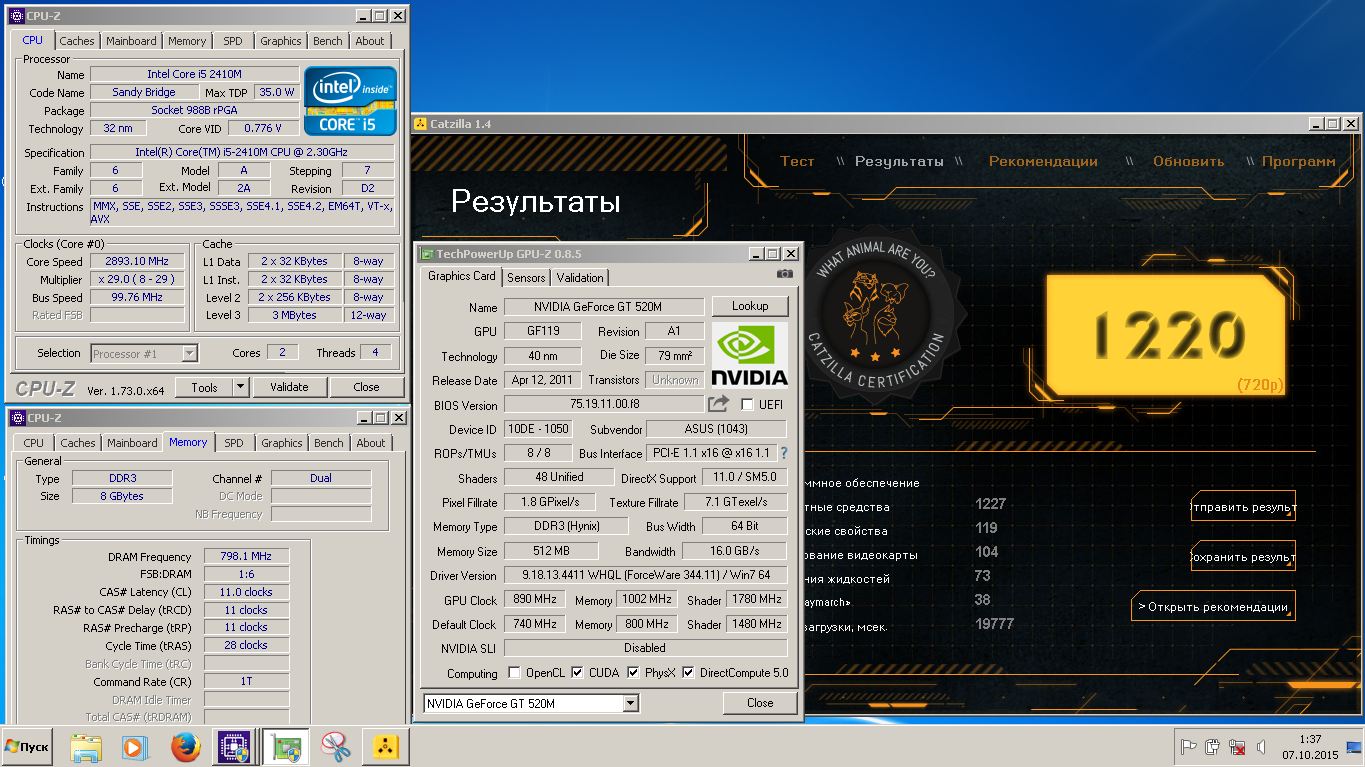Expand the Processor #1 selection dropdown
This screenshot has width=1365, height=767.
190,353
